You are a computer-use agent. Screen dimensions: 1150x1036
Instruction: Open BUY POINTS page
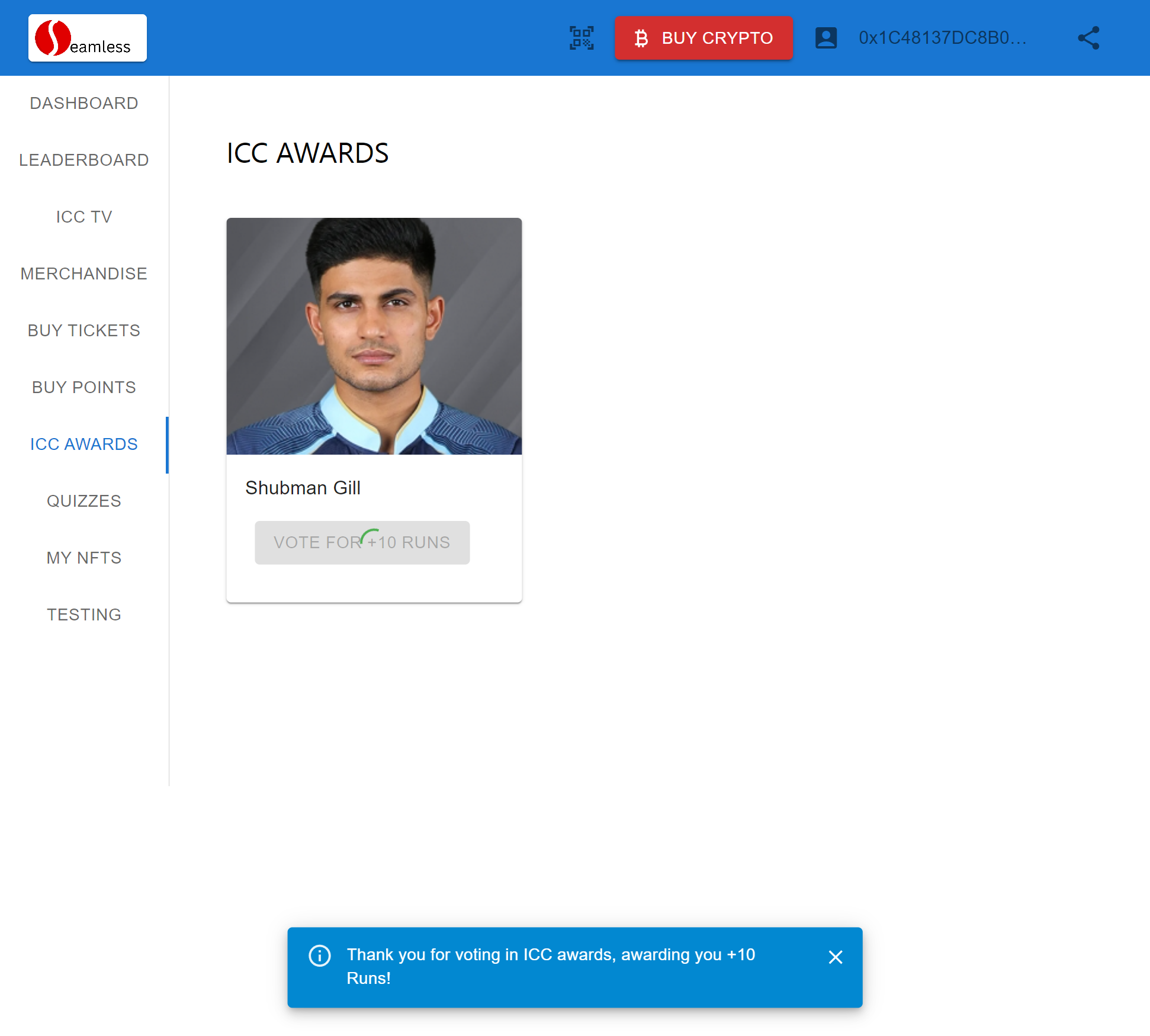84,387
